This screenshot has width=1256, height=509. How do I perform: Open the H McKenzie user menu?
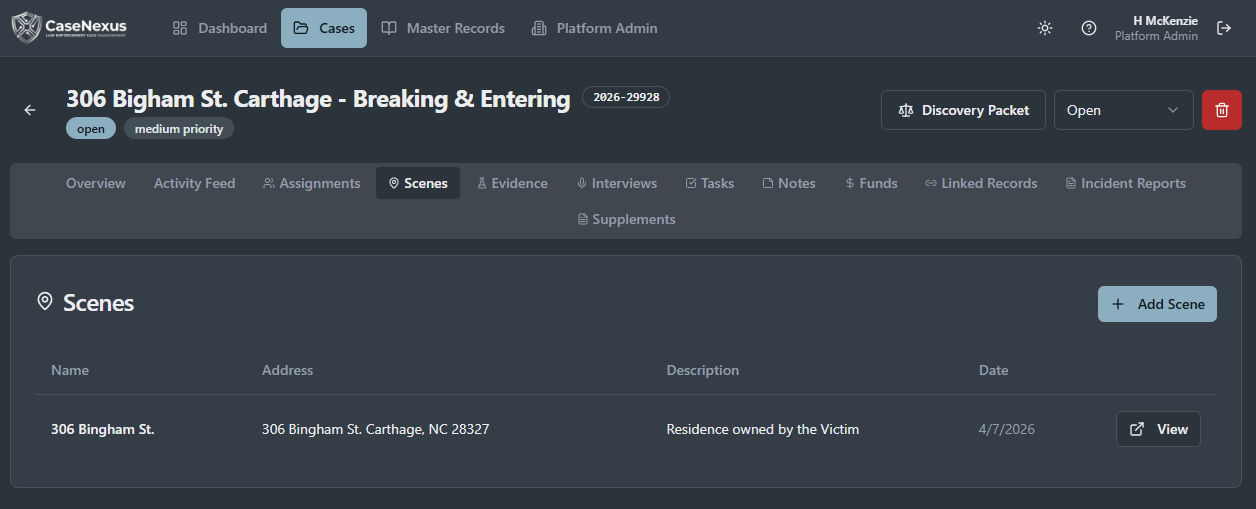click(x=1156, y=28)
